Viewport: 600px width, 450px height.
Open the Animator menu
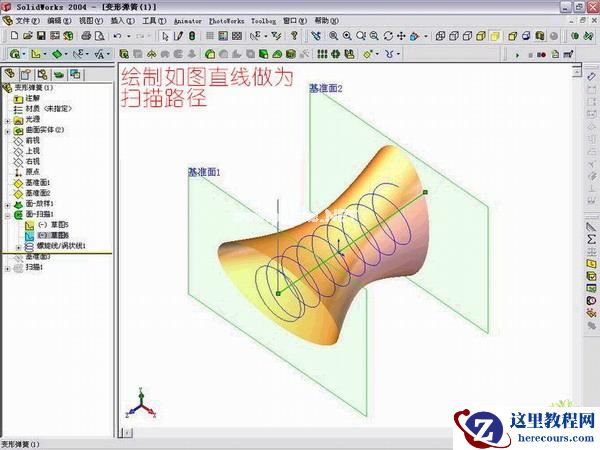coord(188,21)
